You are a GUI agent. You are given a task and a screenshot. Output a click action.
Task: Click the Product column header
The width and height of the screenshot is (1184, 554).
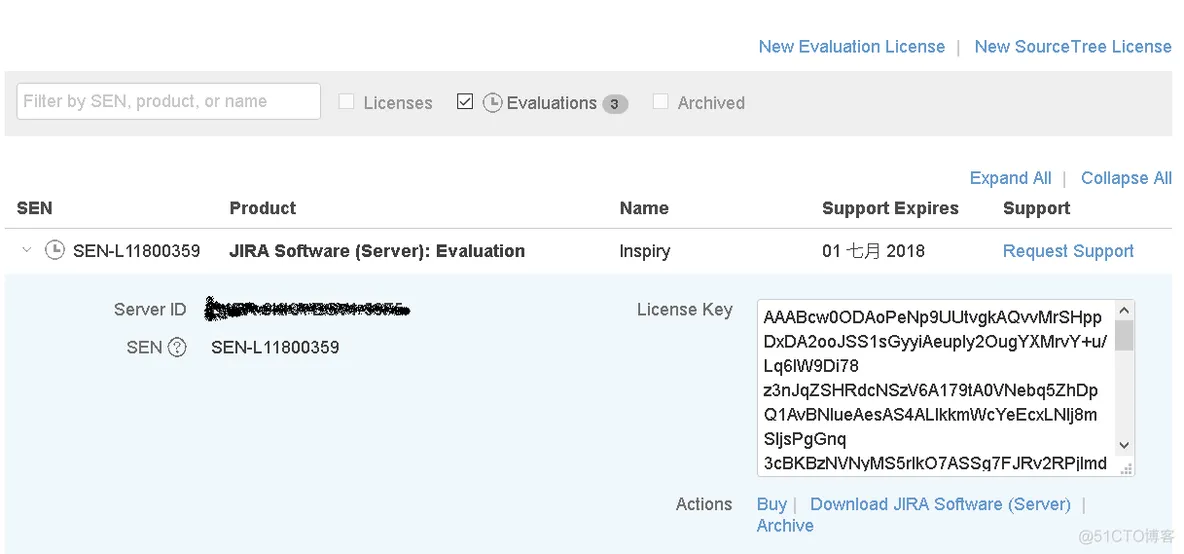point(263,208)
